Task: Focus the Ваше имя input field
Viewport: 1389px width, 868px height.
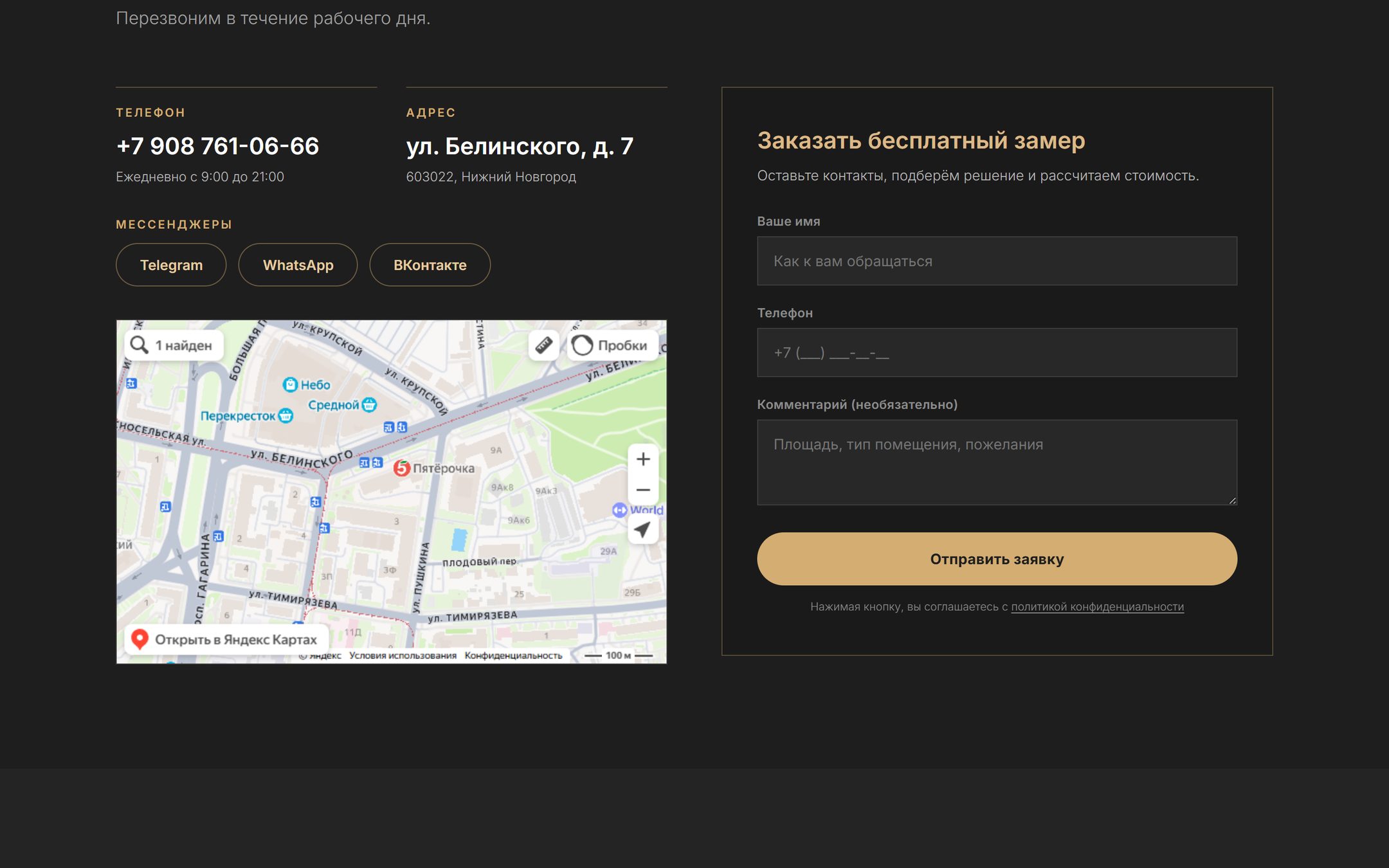Action: 997,261
